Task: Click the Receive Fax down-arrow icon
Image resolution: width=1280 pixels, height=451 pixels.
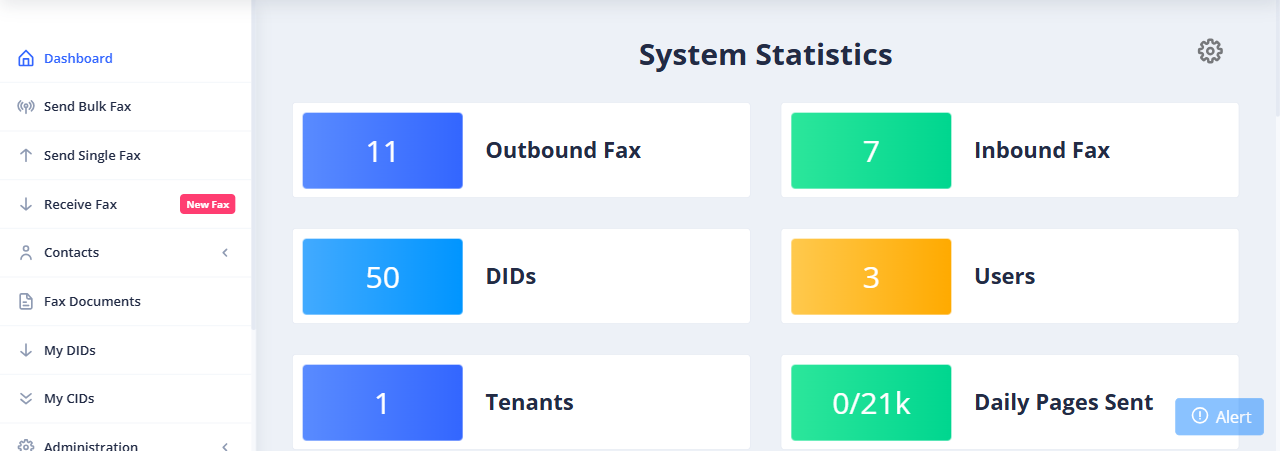Action: 26,204
